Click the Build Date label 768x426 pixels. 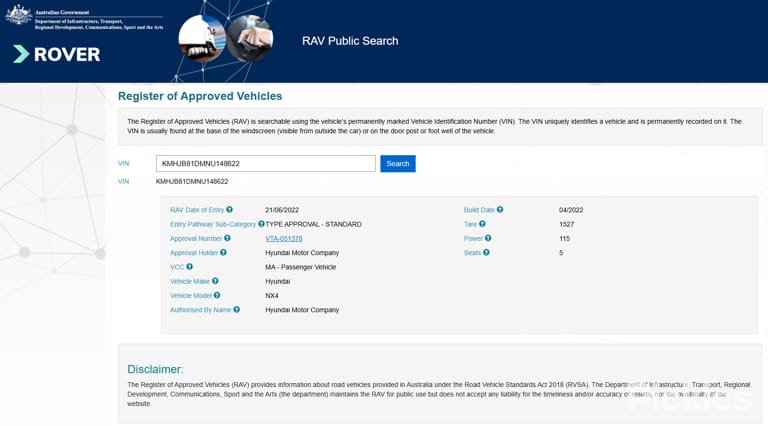tap(479, 210)
